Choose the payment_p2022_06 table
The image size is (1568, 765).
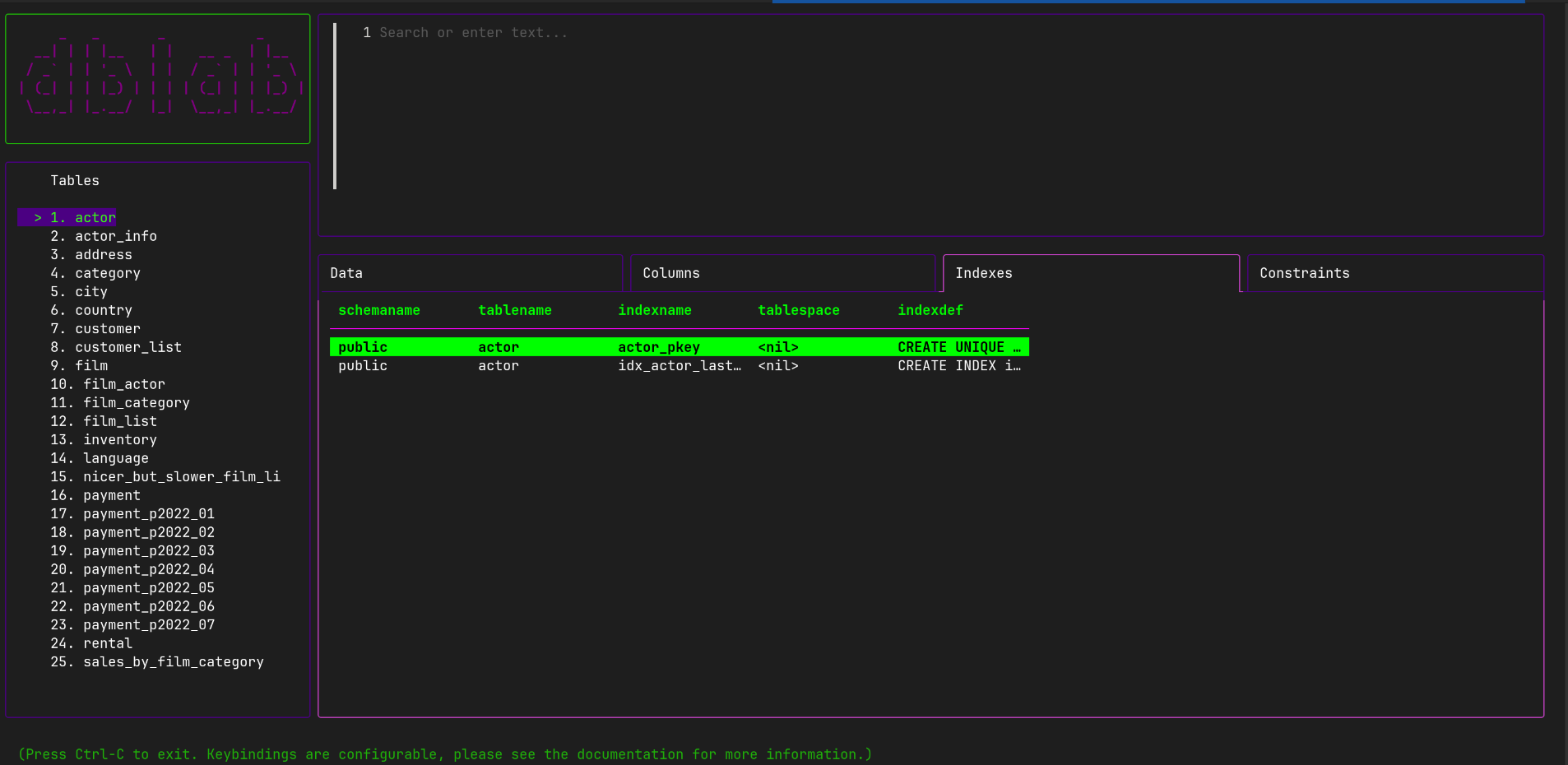coord(132,606)
